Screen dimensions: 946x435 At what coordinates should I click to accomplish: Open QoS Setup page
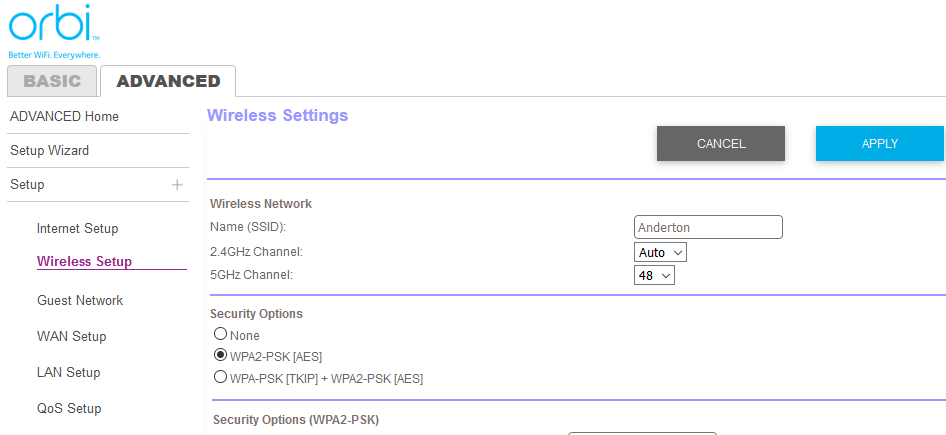[69, 409]
